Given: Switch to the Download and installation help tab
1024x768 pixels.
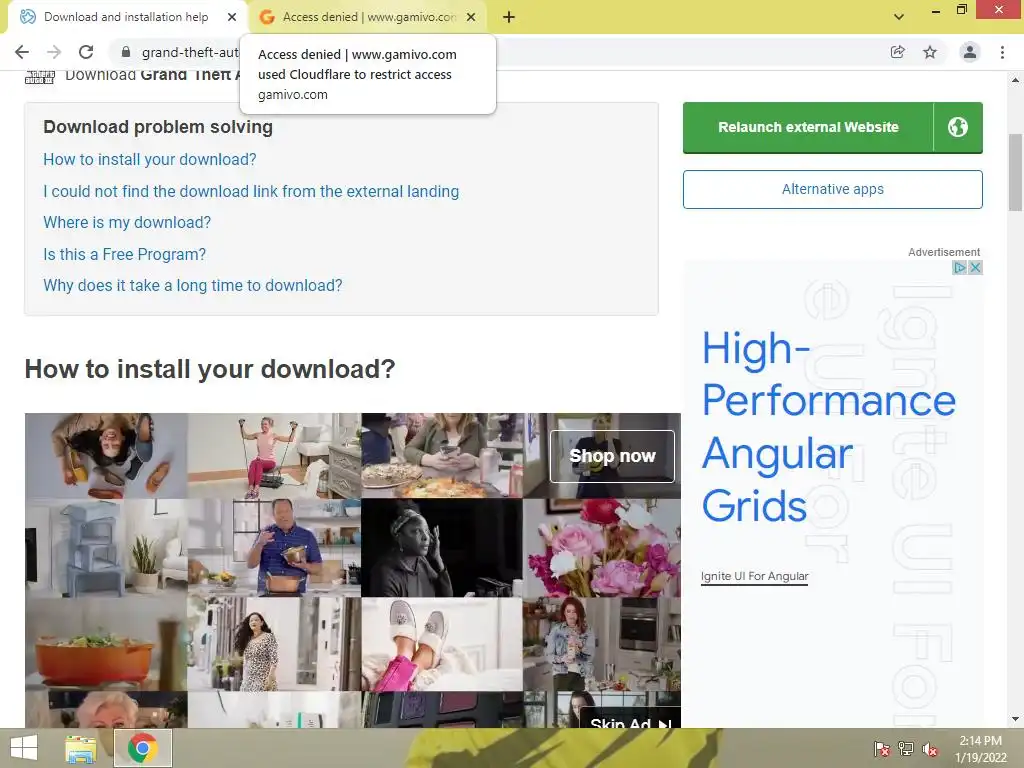Looking at the screenshot, I should 126,17.
